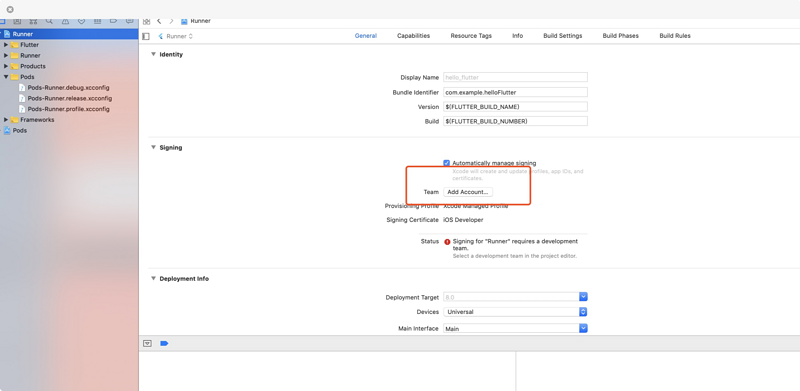800x391 pixels.
Task: Click the Frameworks folder icon
Action: (14, 120)
